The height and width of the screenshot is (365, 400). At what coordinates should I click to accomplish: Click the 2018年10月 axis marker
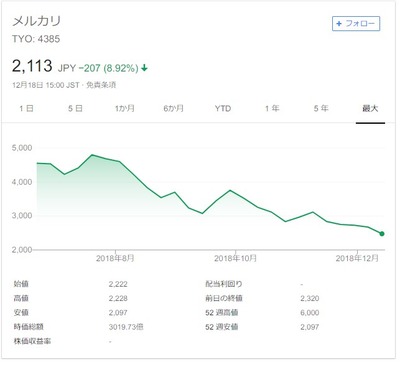point(235,258)
